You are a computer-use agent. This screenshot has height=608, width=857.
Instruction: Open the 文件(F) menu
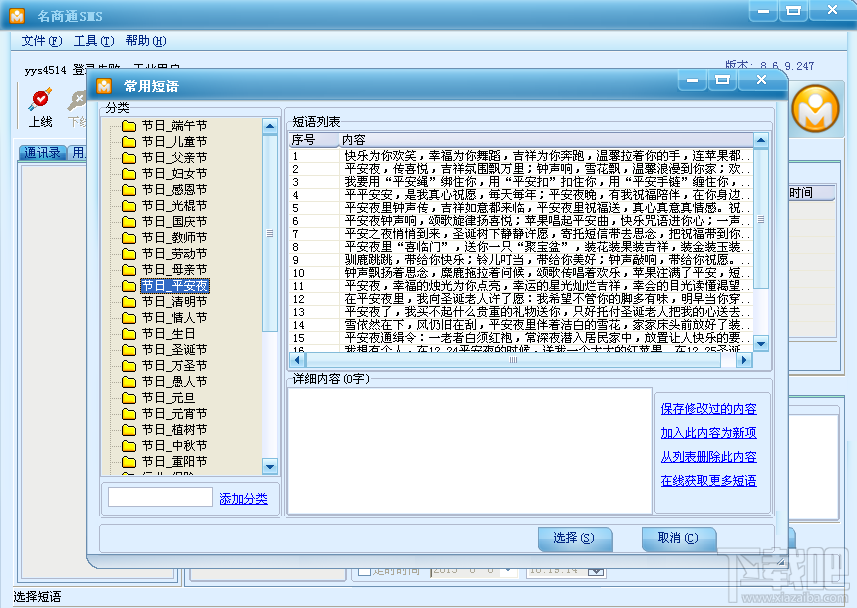42,41
